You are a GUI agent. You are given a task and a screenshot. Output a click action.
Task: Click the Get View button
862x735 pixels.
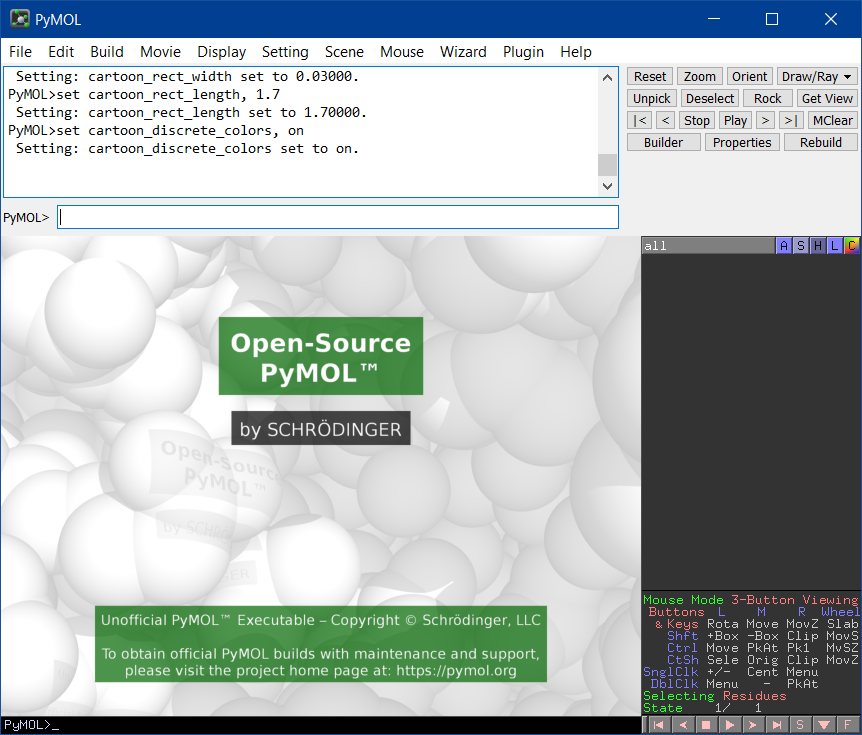coord(827,98)
